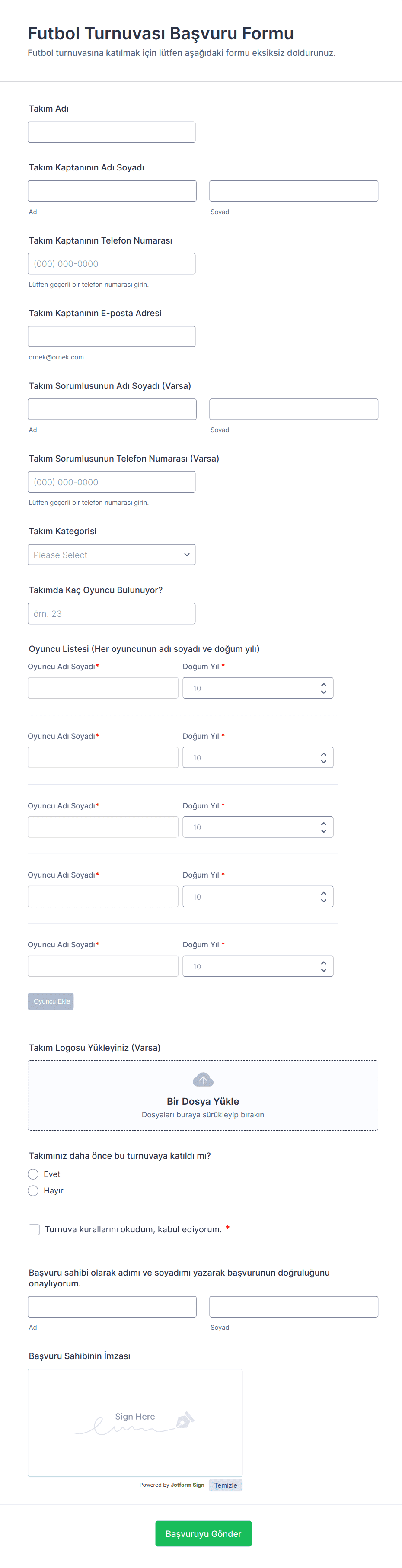Click the cloud upload icon
Image resolution: width=402 pixels, height=1568 pixels.
pyautogui.click(x=203, y=1080)
